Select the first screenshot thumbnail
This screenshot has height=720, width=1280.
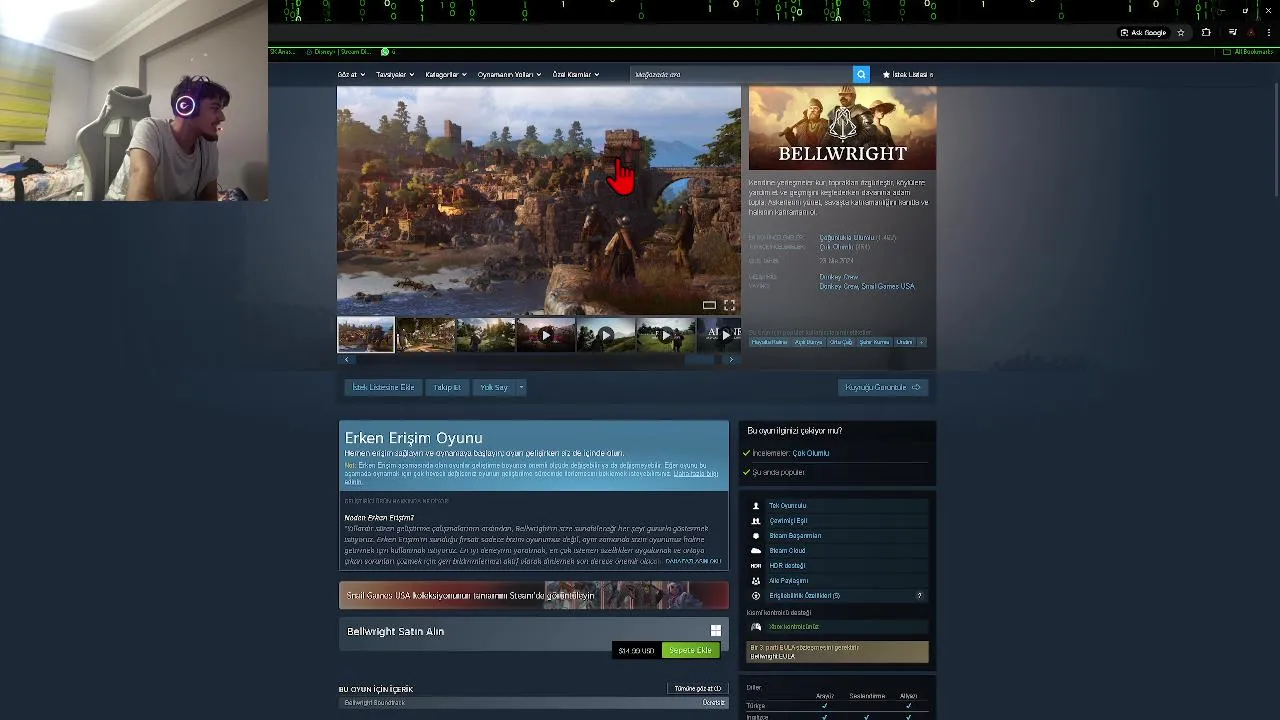tap(366, 334)
